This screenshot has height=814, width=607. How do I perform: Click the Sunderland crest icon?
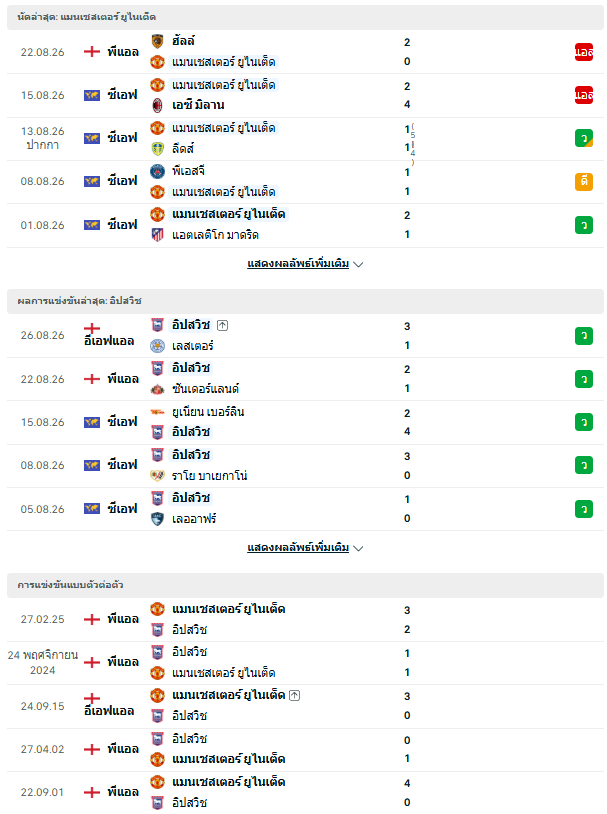[157, 389]
